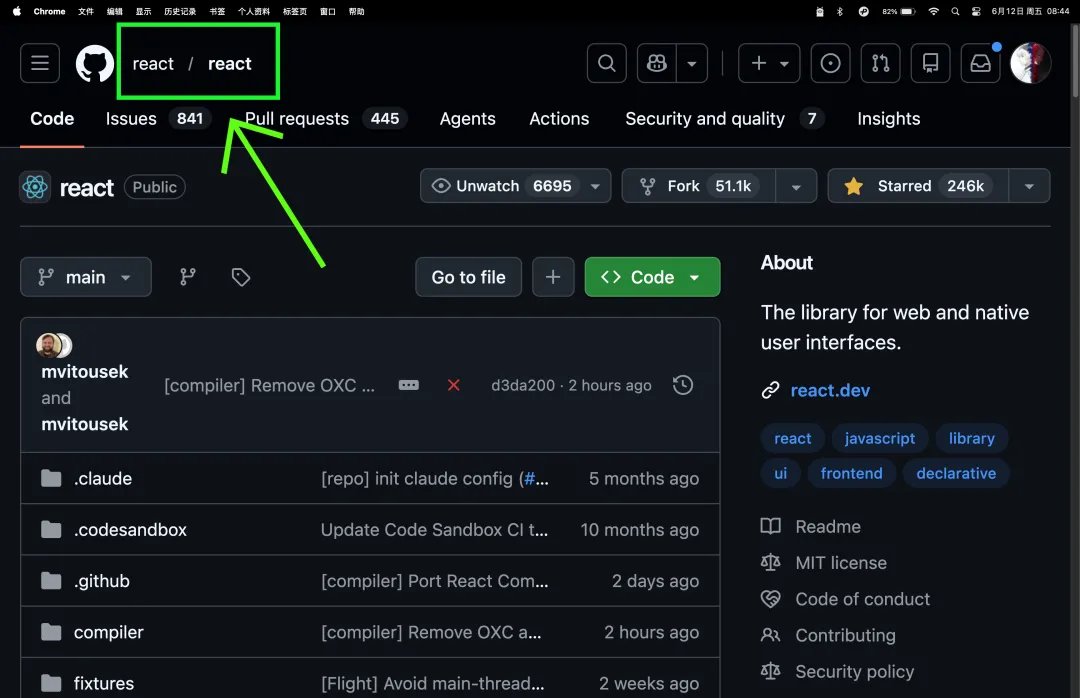Open Security policy link
Image resolution: width=1080 pixels, height=698 pixels.
[838, 671]
